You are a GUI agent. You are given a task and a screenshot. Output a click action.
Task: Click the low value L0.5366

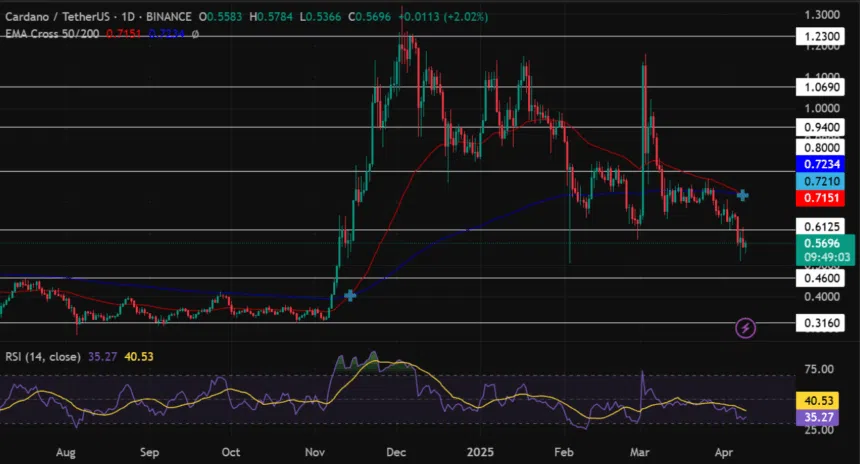pyautogui.click(x=320, y=17)
